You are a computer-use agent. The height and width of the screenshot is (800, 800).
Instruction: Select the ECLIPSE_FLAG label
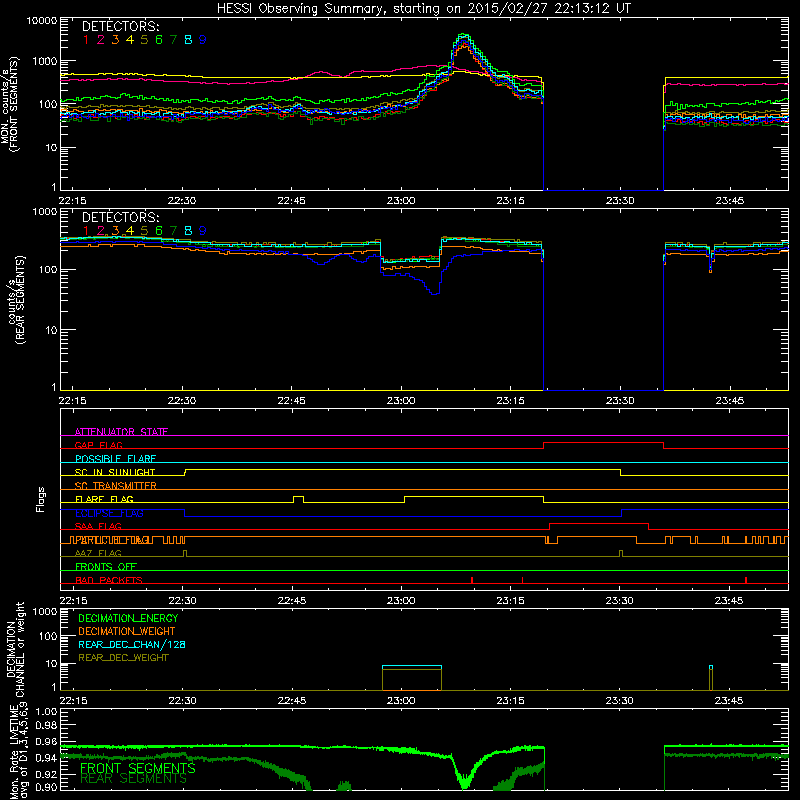(x=110, y=513)
